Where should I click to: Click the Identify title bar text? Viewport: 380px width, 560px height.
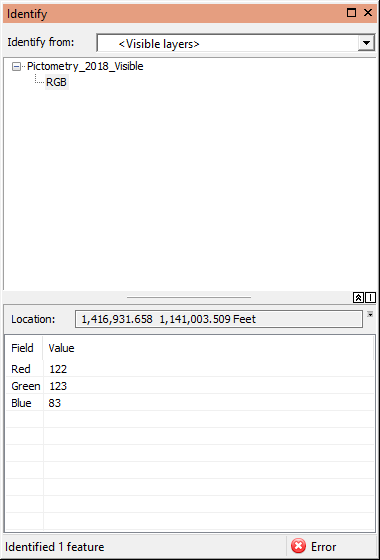click(x=27, y=14)
